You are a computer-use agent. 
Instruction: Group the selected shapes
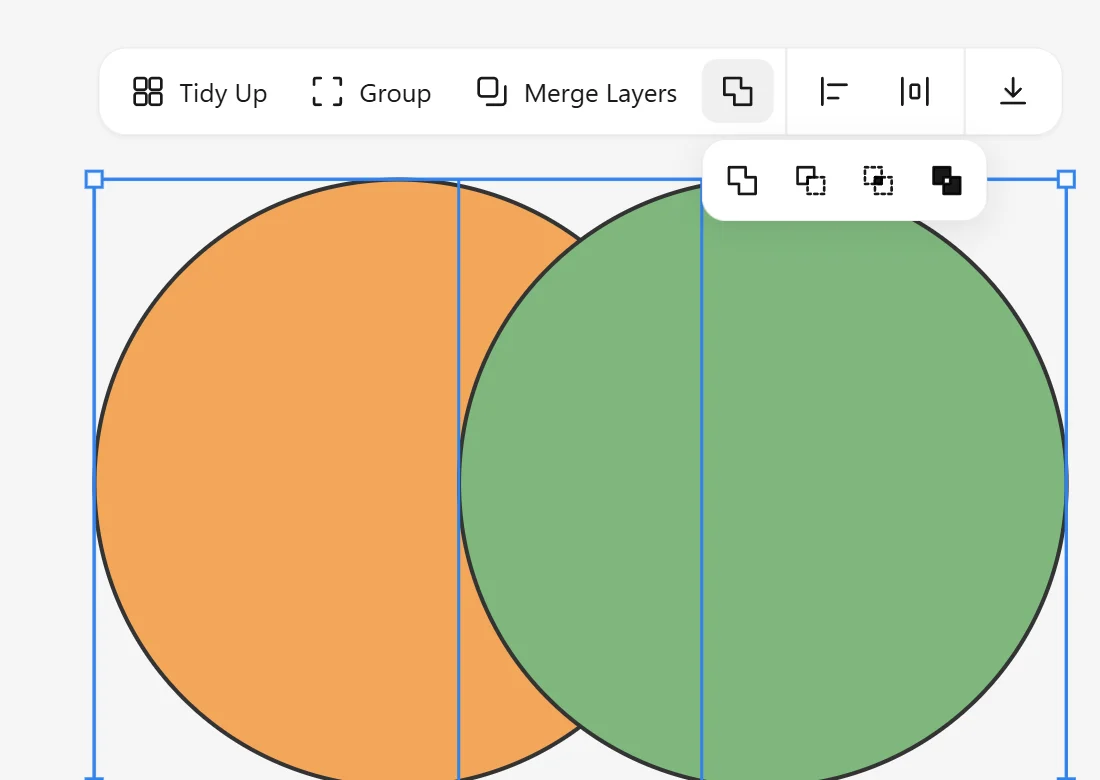tap(371, 92)
